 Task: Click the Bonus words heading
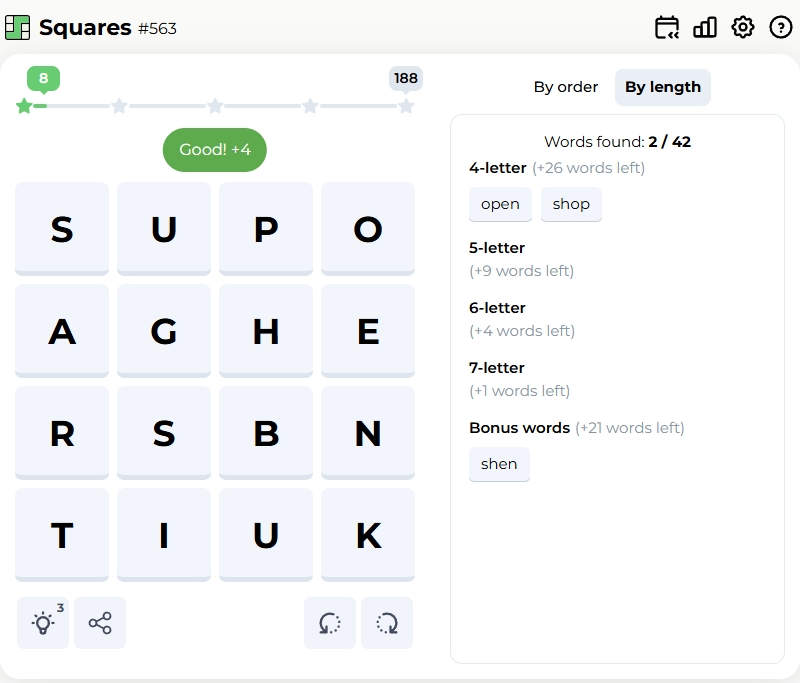(519, 428)
